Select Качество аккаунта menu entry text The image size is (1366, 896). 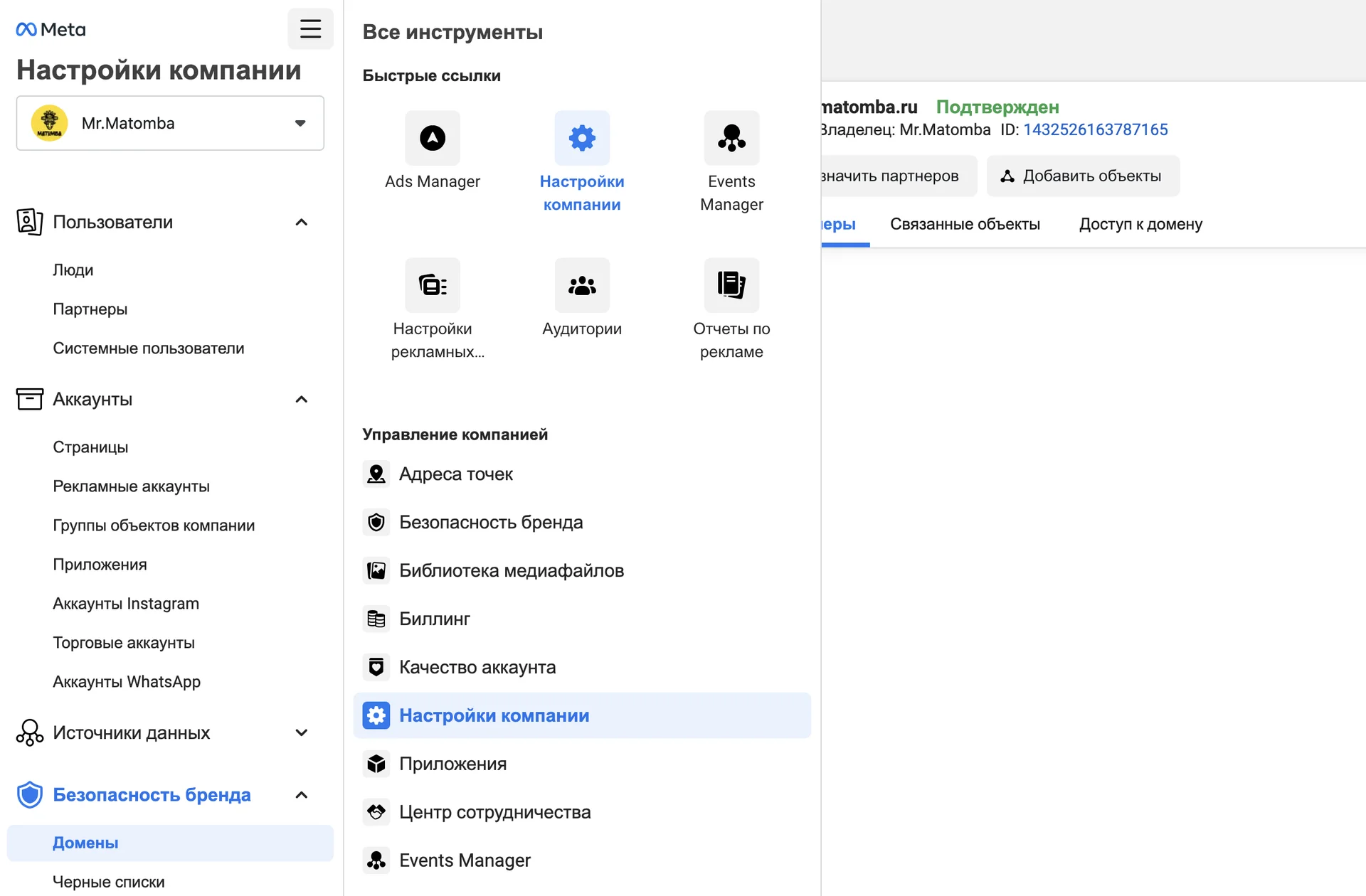click(477, 667)
